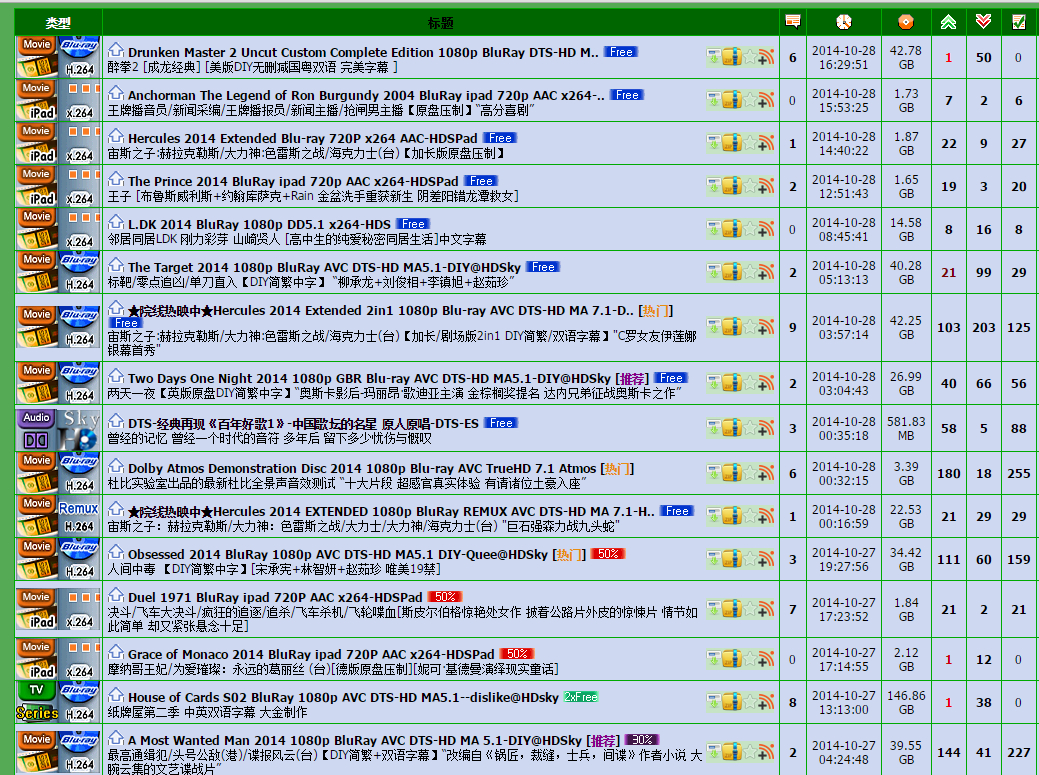Click zip icon for L.DK 2014
This screenshot has width=1039, height=775.
(732, 229)
